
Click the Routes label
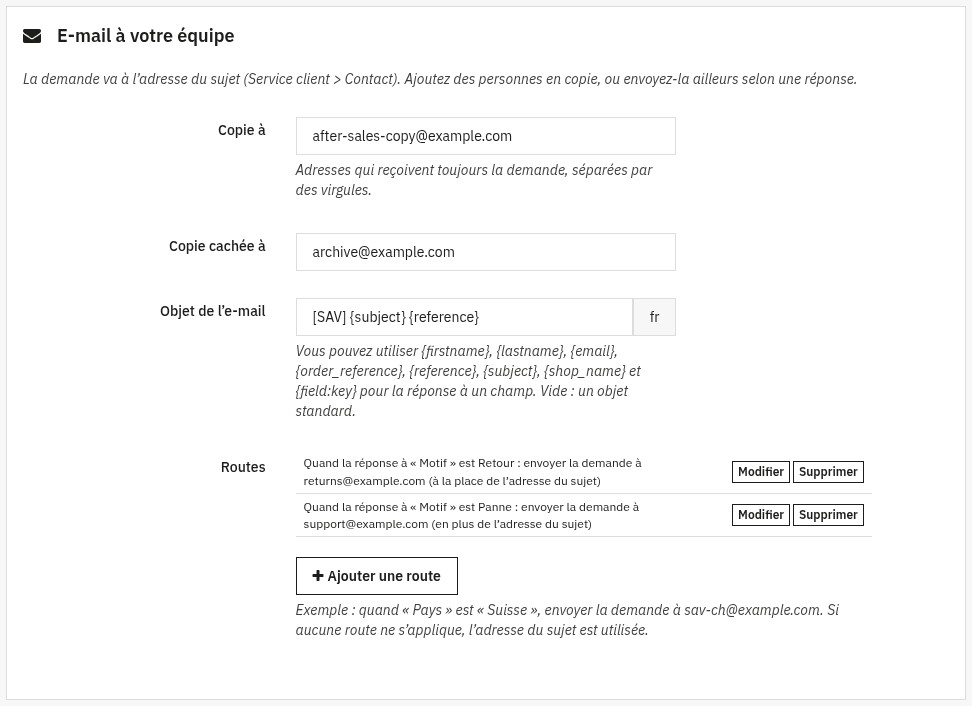click(x=243, y=467)
